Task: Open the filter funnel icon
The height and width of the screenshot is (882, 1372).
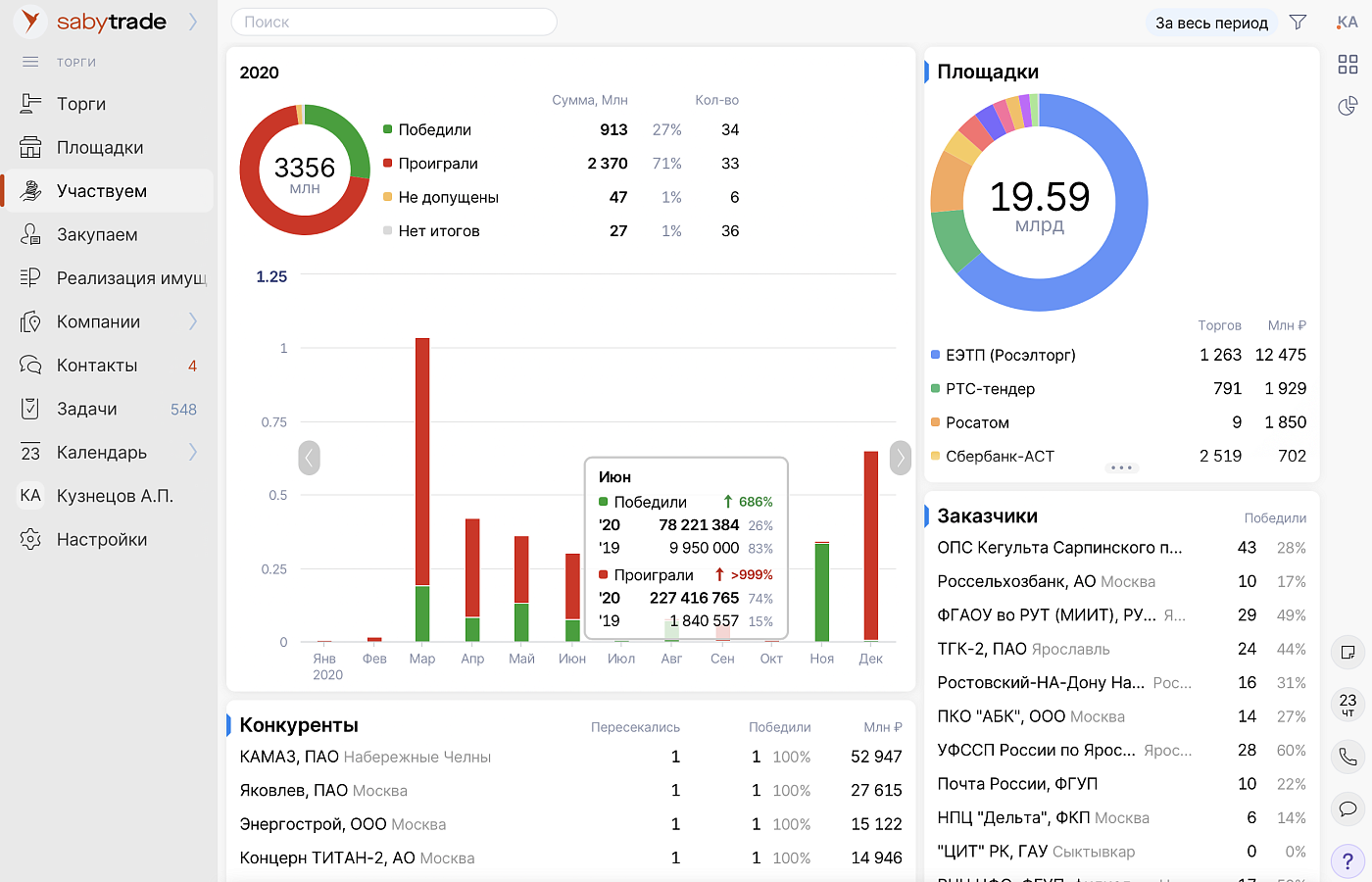Action: (x=1298, y=23)
